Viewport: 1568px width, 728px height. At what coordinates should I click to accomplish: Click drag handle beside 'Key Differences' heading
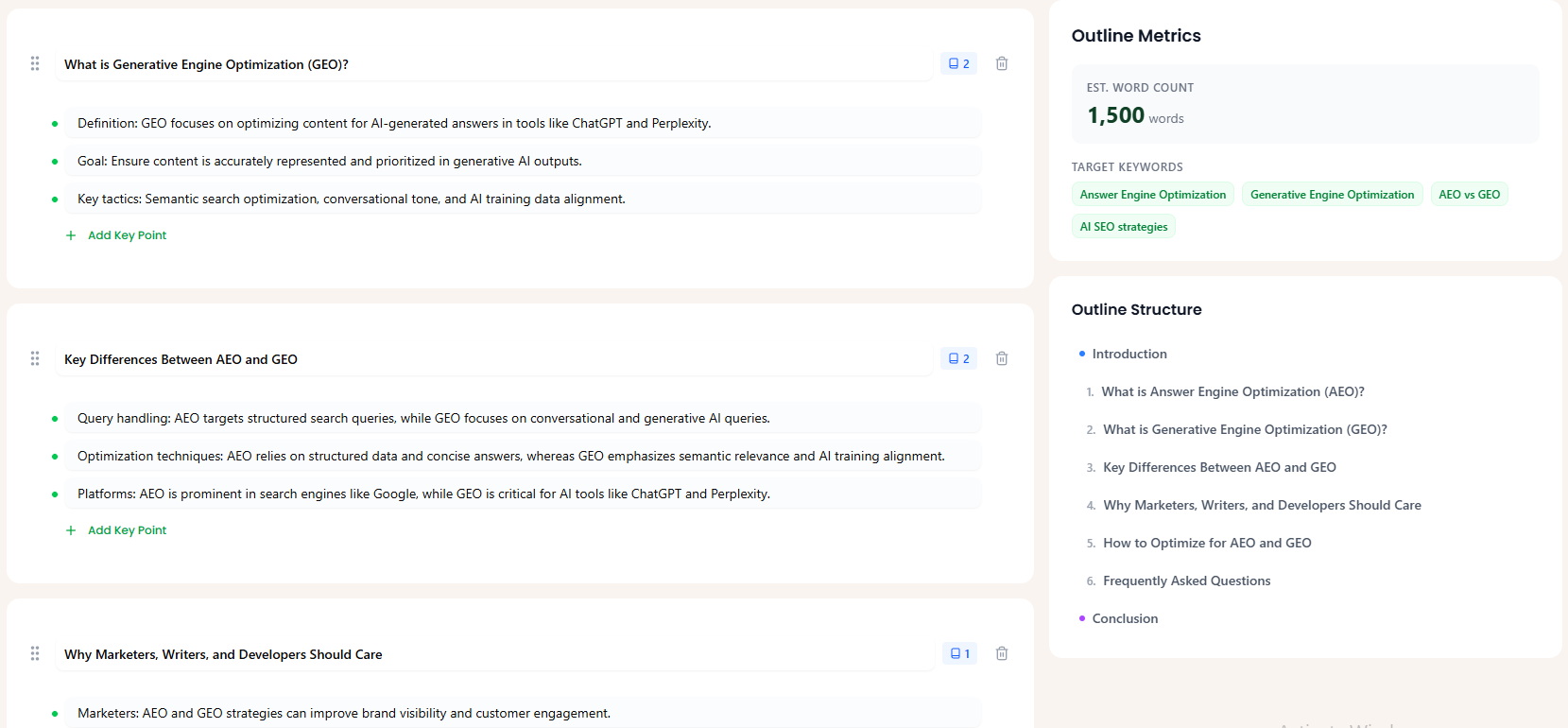coord(35,359)
